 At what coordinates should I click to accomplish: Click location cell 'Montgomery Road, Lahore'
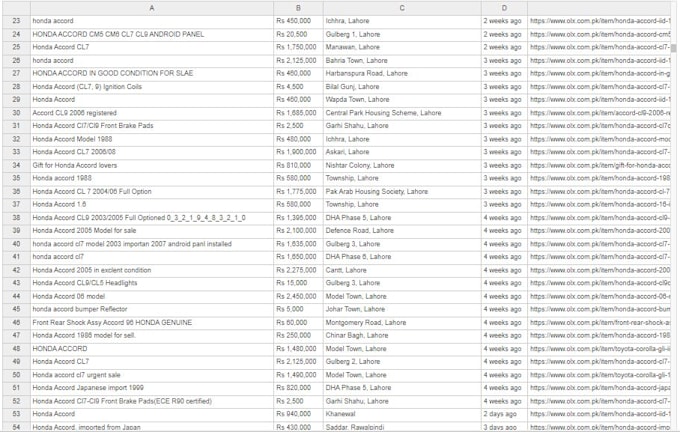tap(402, 323)
